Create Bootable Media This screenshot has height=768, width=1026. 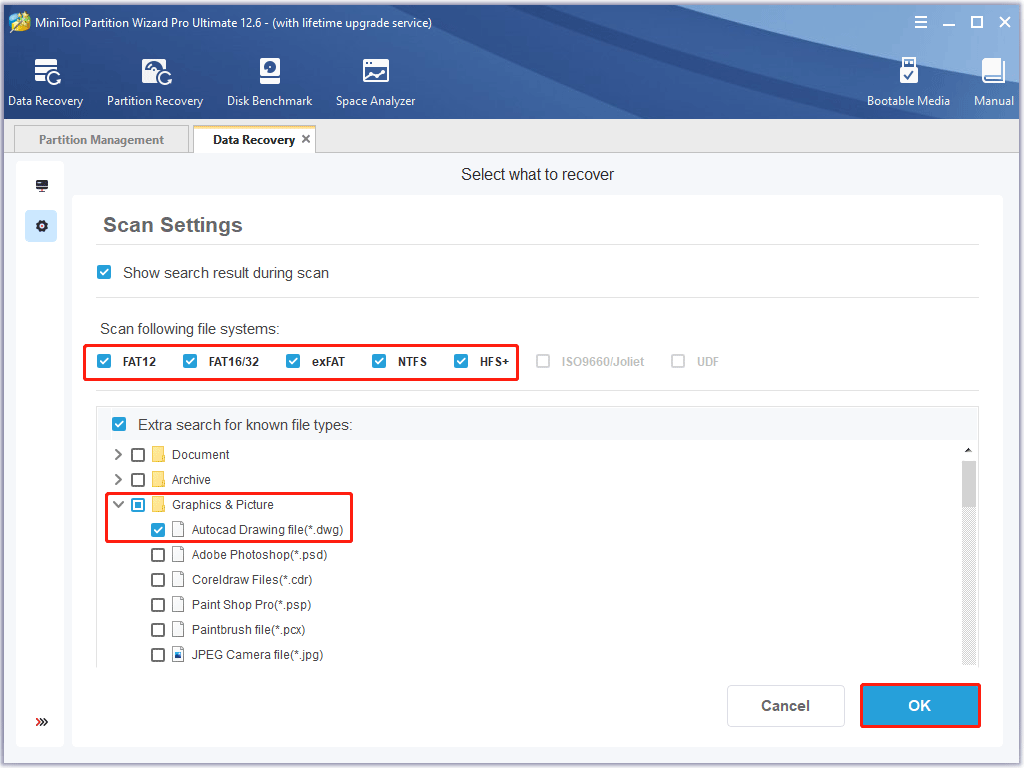click(x=908, y=80)
